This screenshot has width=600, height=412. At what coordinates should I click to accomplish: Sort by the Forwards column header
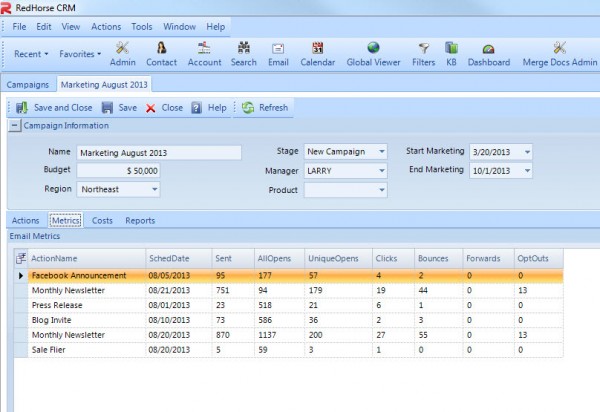point(489,259)
